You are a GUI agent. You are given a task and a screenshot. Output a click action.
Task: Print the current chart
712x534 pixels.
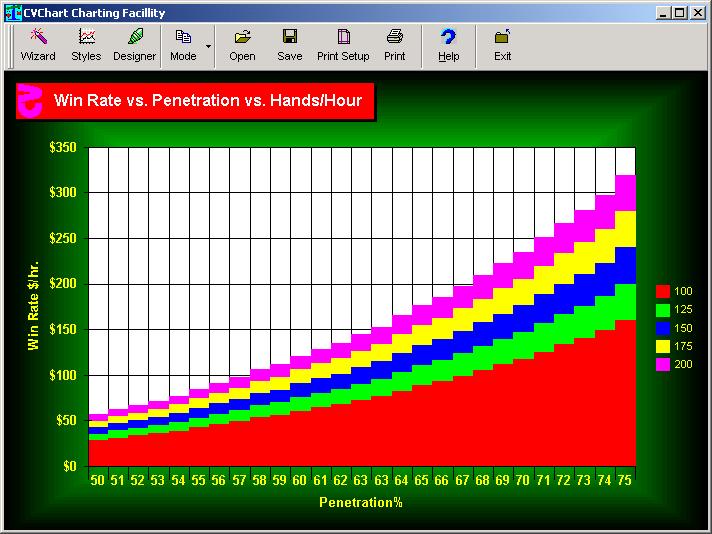pos(395,45)
